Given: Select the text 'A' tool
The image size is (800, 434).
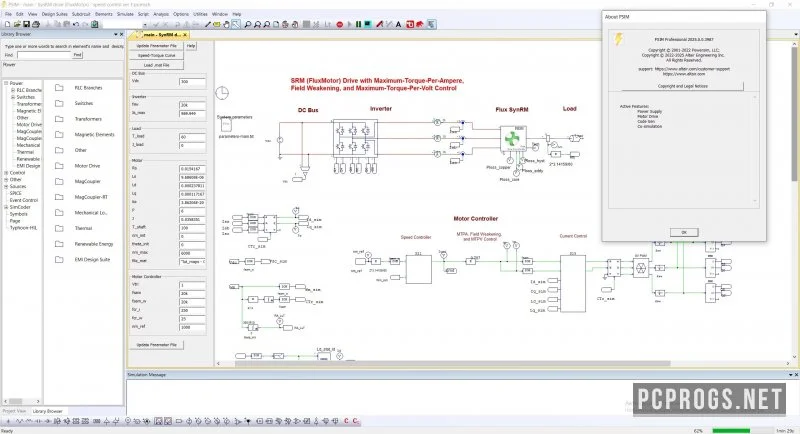Looking at the screenshot, I should [398, 24].
